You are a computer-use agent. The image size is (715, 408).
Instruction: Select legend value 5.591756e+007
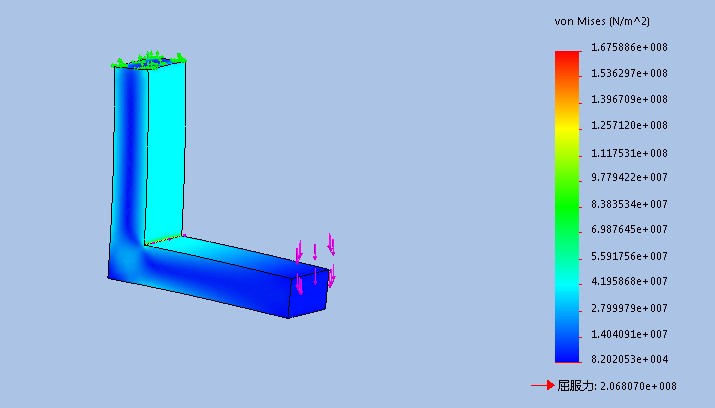tap(629, 256)
